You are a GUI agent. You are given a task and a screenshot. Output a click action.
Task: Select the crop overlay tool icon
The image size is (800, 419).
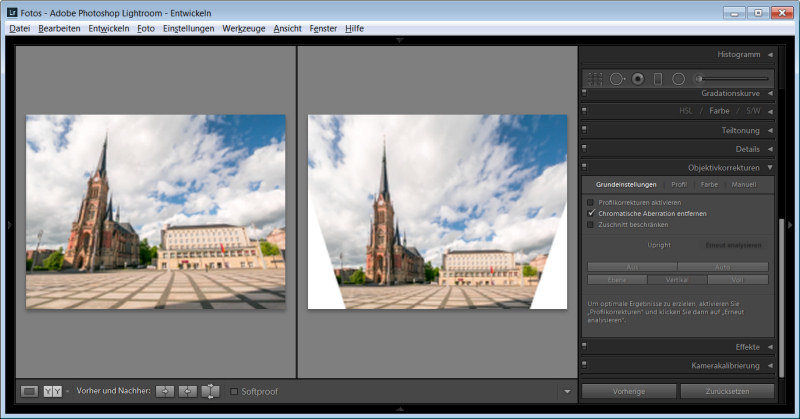coord(595,78)
